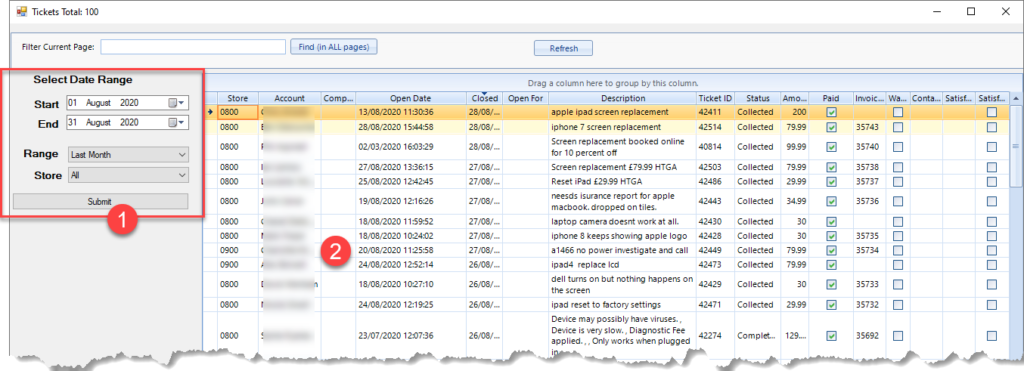The width and height of the screenshot is (1024, 371).
Task: Focus the Filter Current Page text field
Action: pos(193,47)
